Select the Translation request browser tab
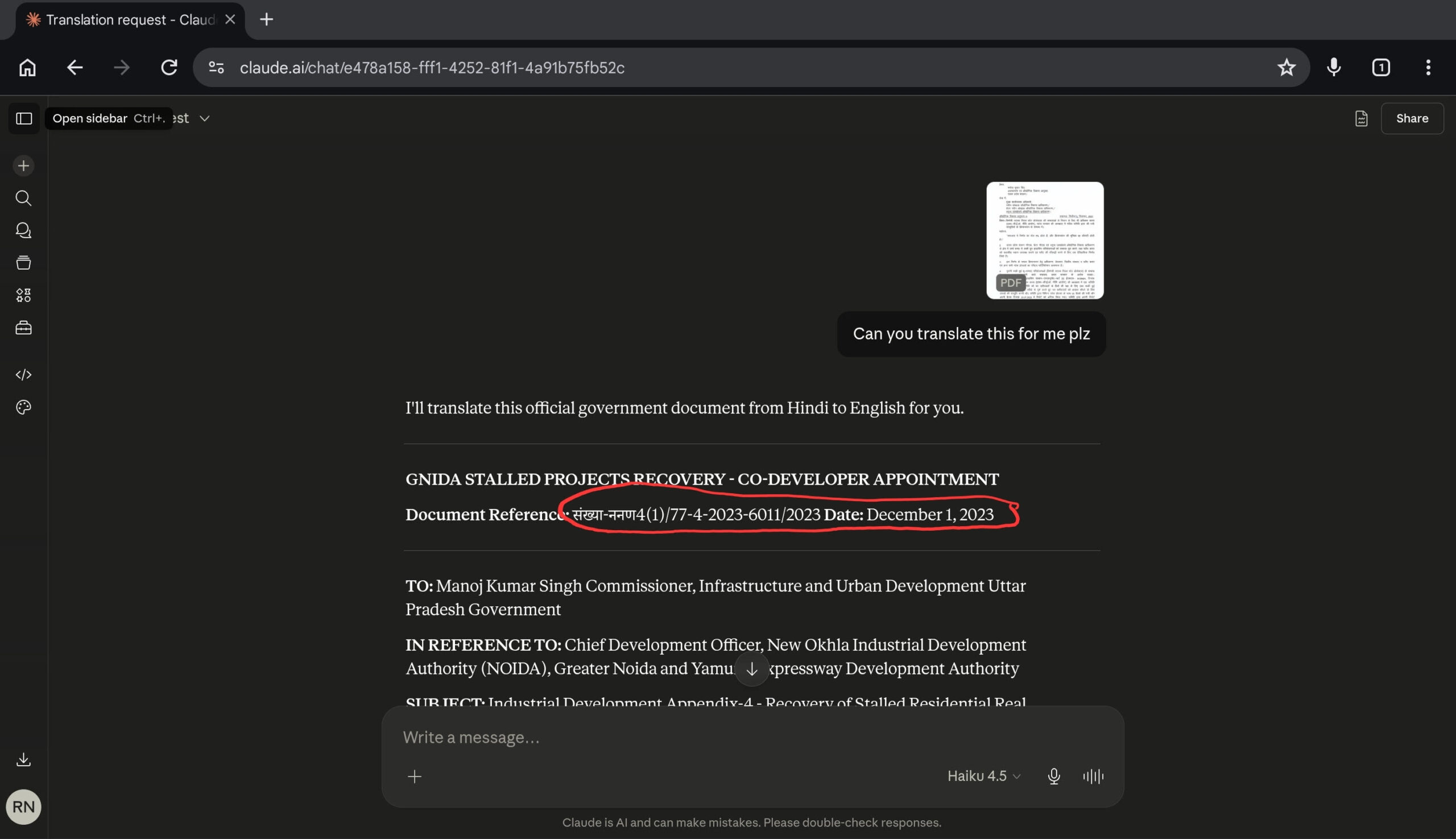The image size is (1456, 839). pyautogui.click(x=130, y=20)
